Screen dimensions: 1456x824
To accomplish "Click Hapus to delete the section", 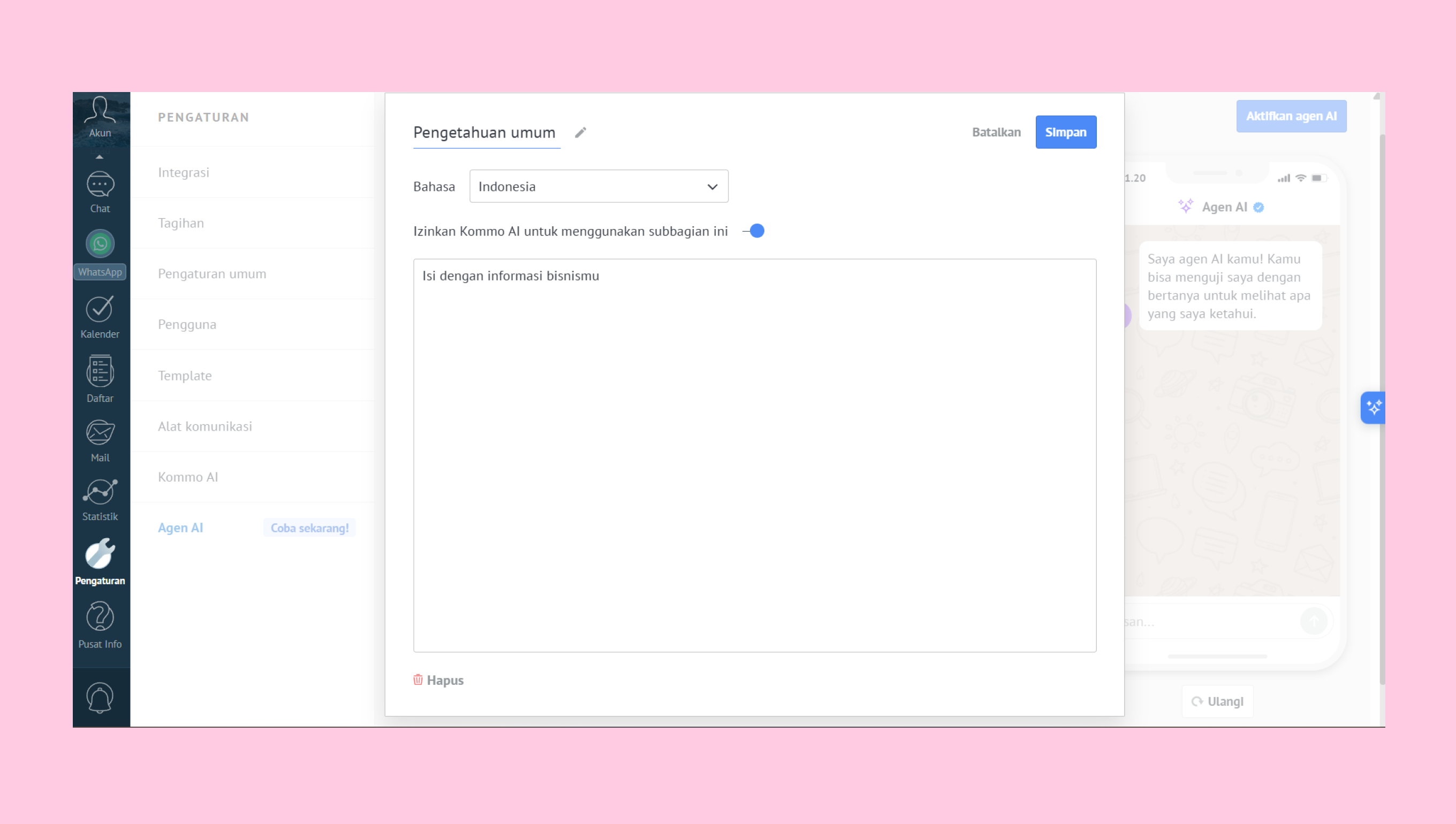I will [438, 680].
